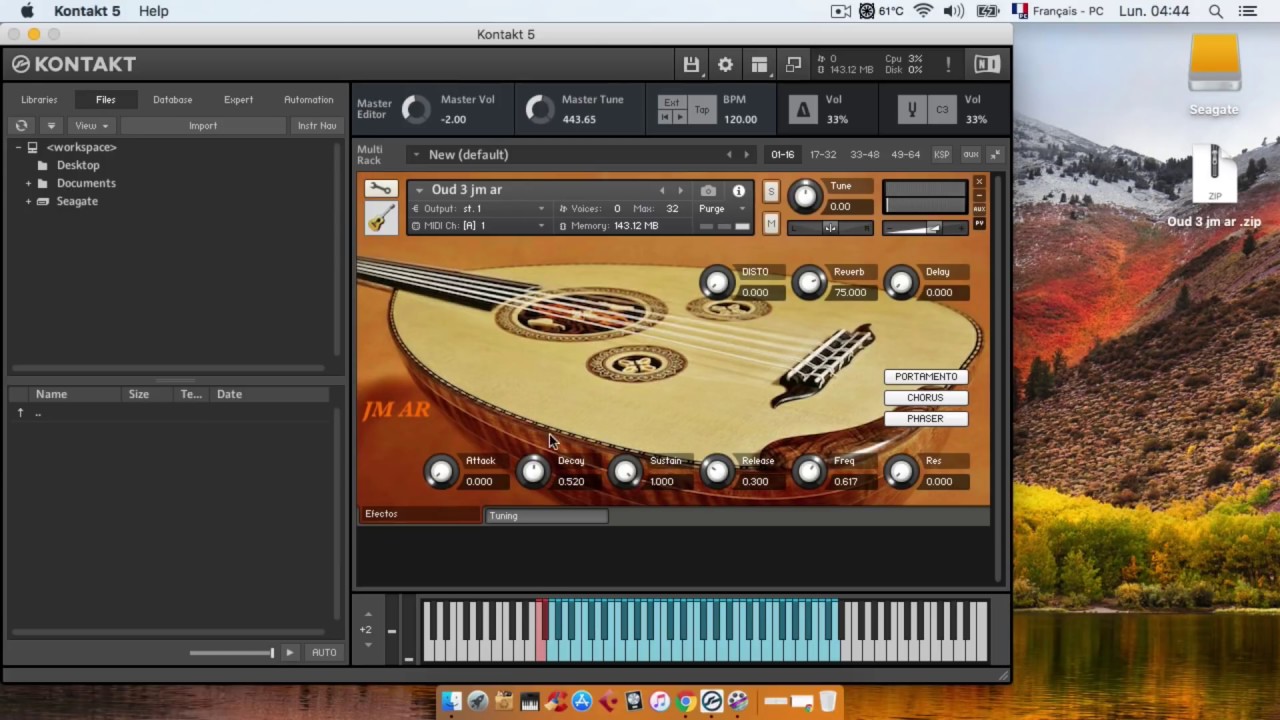This screenshot has width=1280, height=720.
Task: Open the workspace layout panel icon
Action: pos(759,65)
